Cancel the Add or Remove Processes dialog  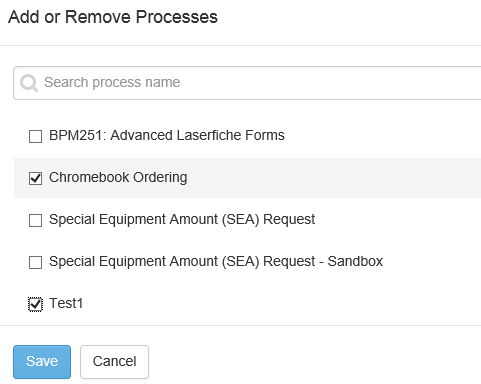[114, 362]
